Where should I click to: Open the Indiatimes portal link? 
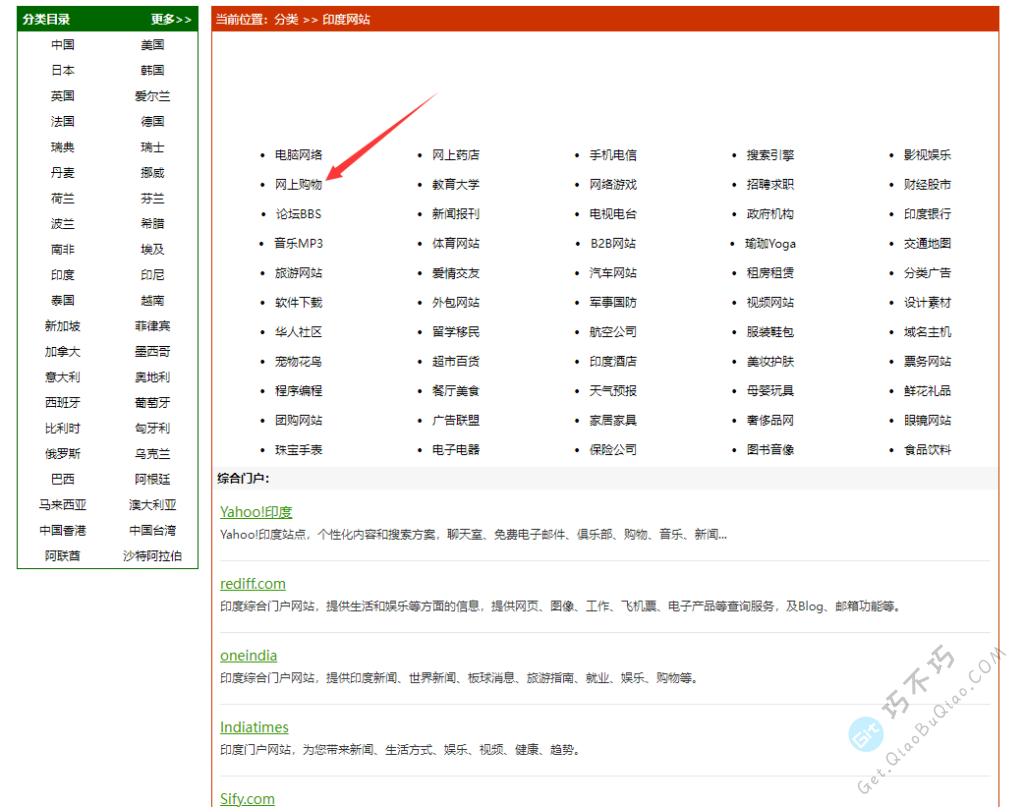coord(254,727)
